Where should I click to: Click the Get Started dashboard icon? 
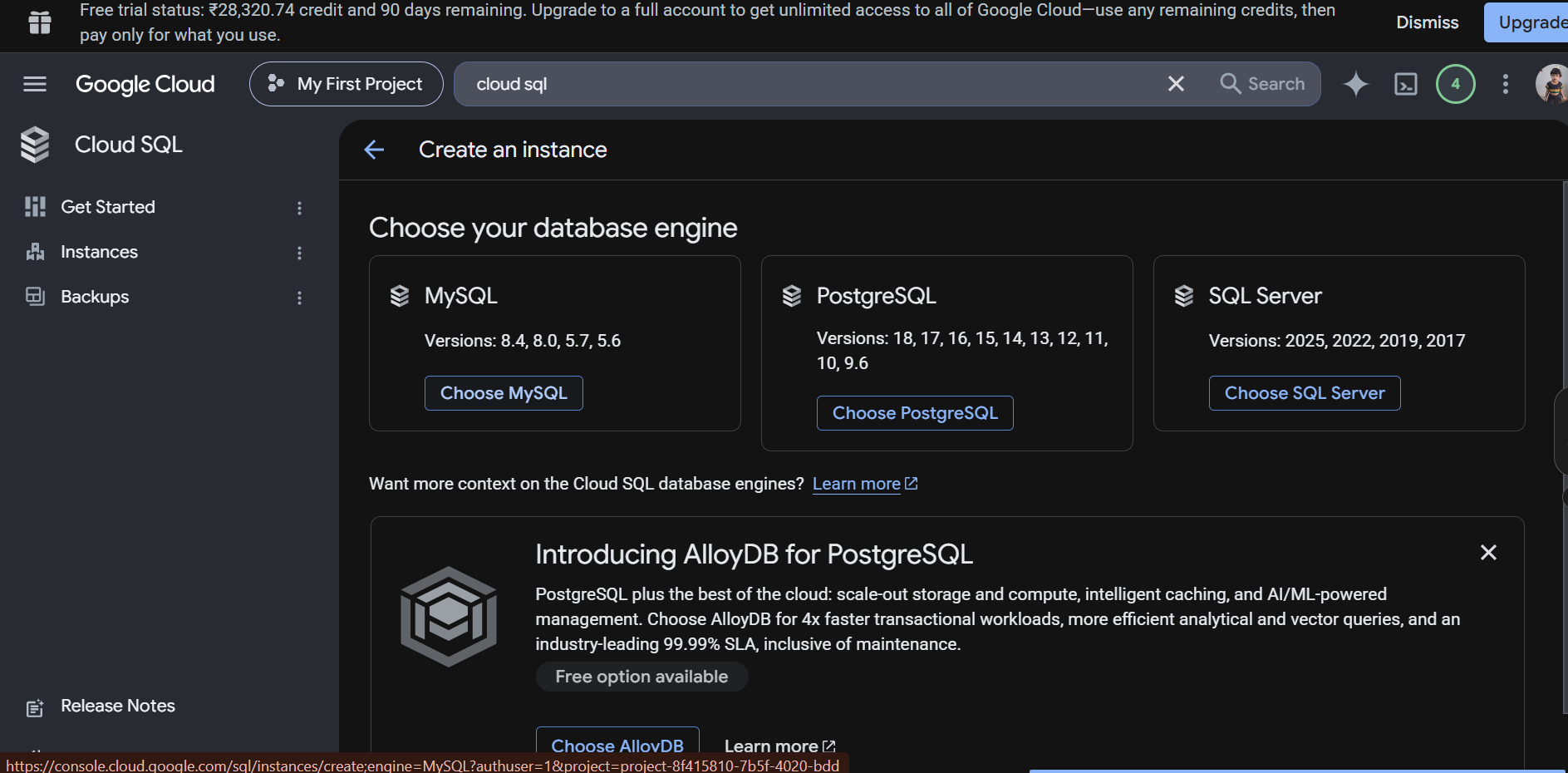click(x=35, y=207)
